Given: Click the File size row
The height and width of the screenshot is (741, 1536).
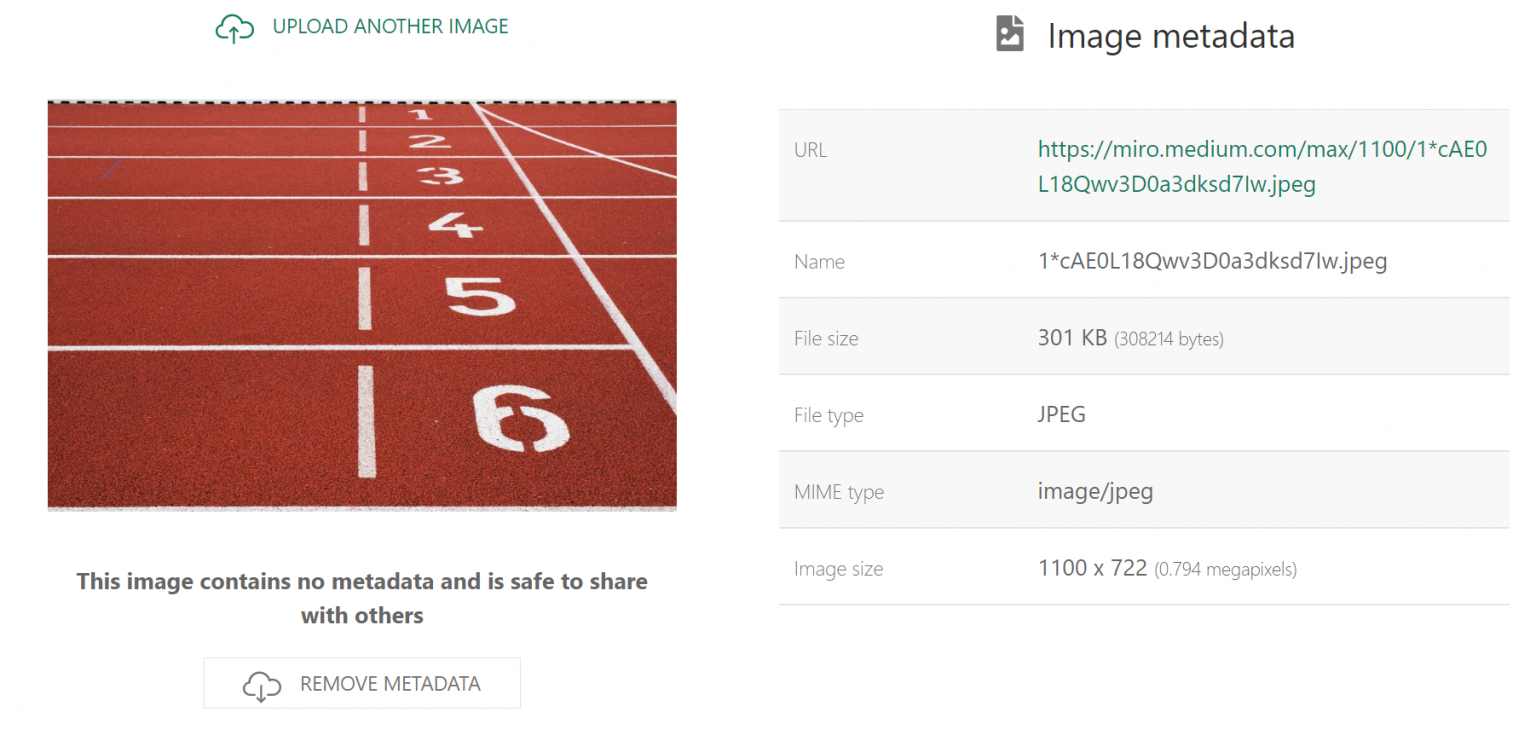Looking at the screenshot, I should point(1144,337).
